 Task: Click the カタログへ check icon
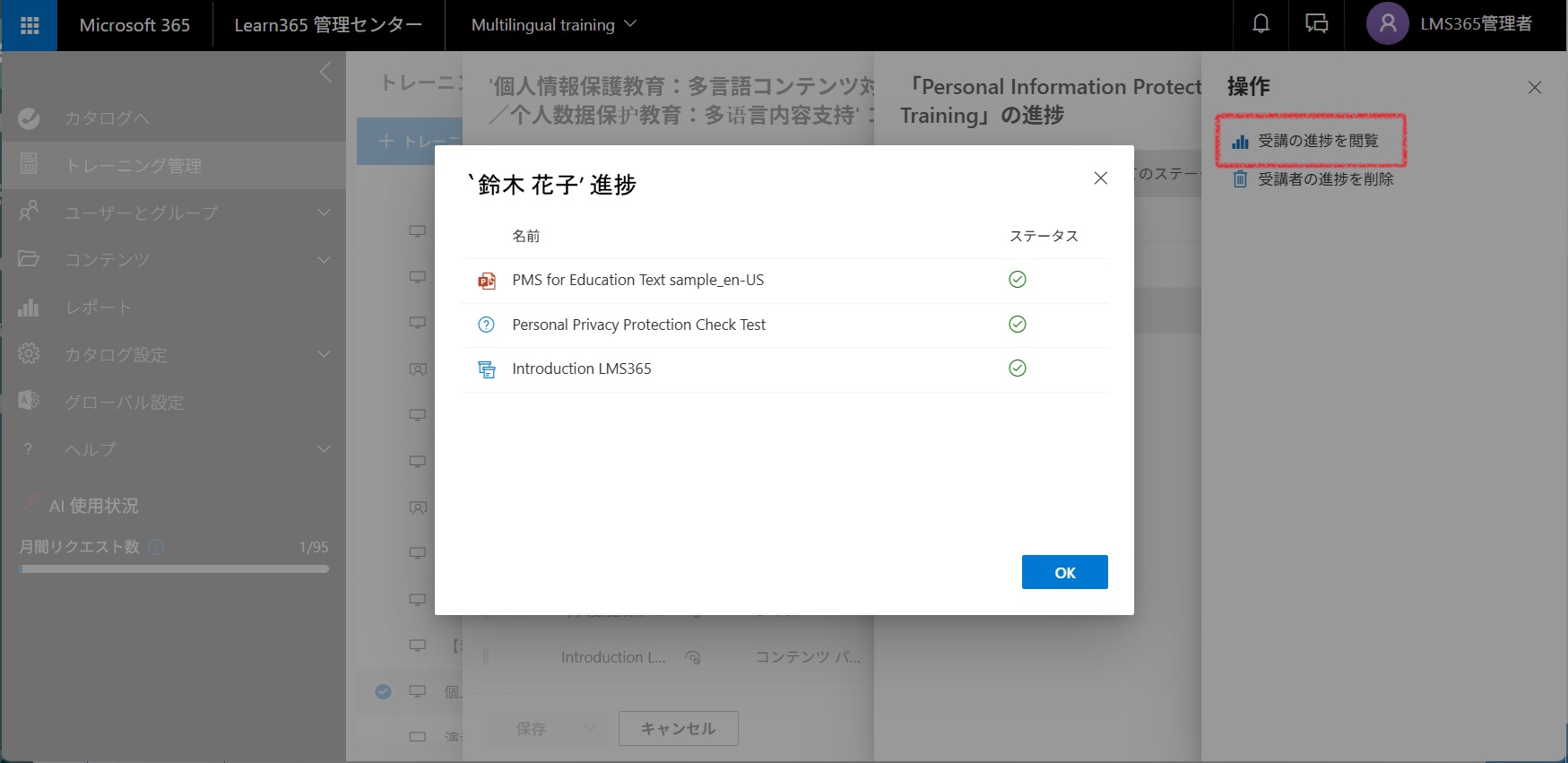coord(29,117)
